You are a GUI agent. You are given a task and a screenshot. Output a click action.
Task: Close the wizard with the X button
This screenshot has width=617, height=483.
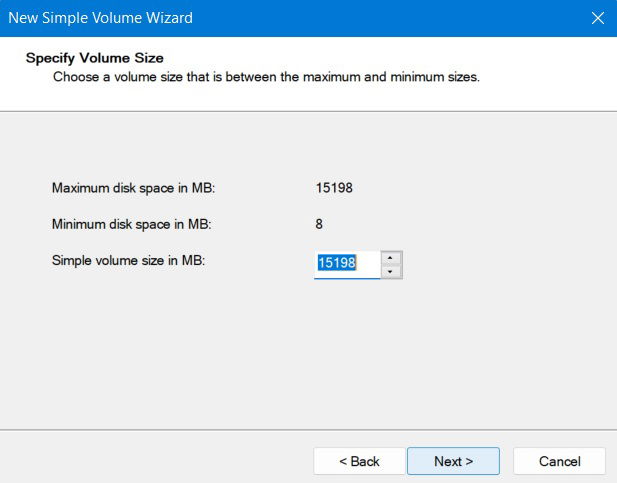click(x=598, y=18)
